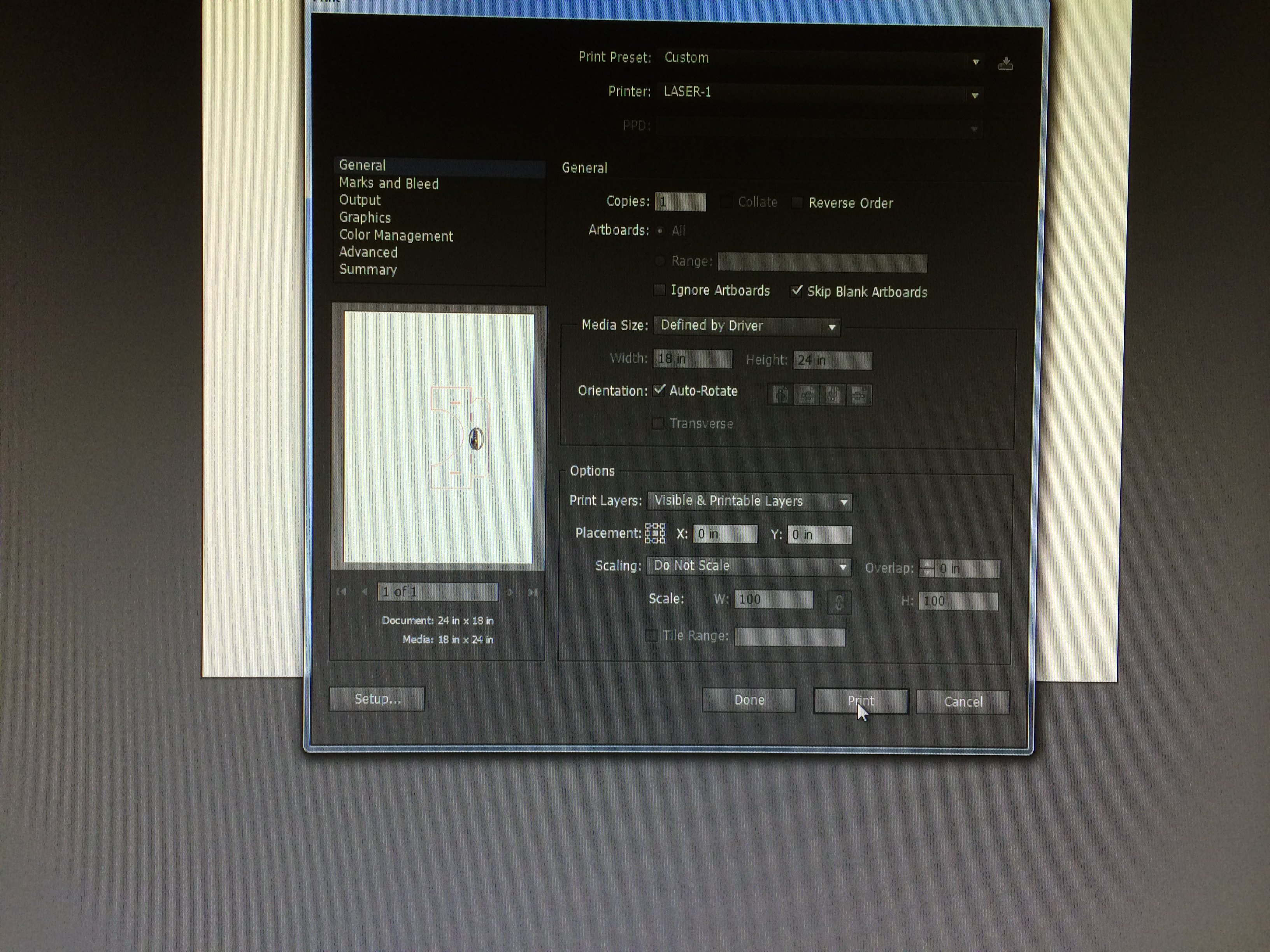Click the 'Document: 24 in x 18 in' text
Image resolution: width=1270 pixels, height=952 pixels.
(x=437, y=620)
